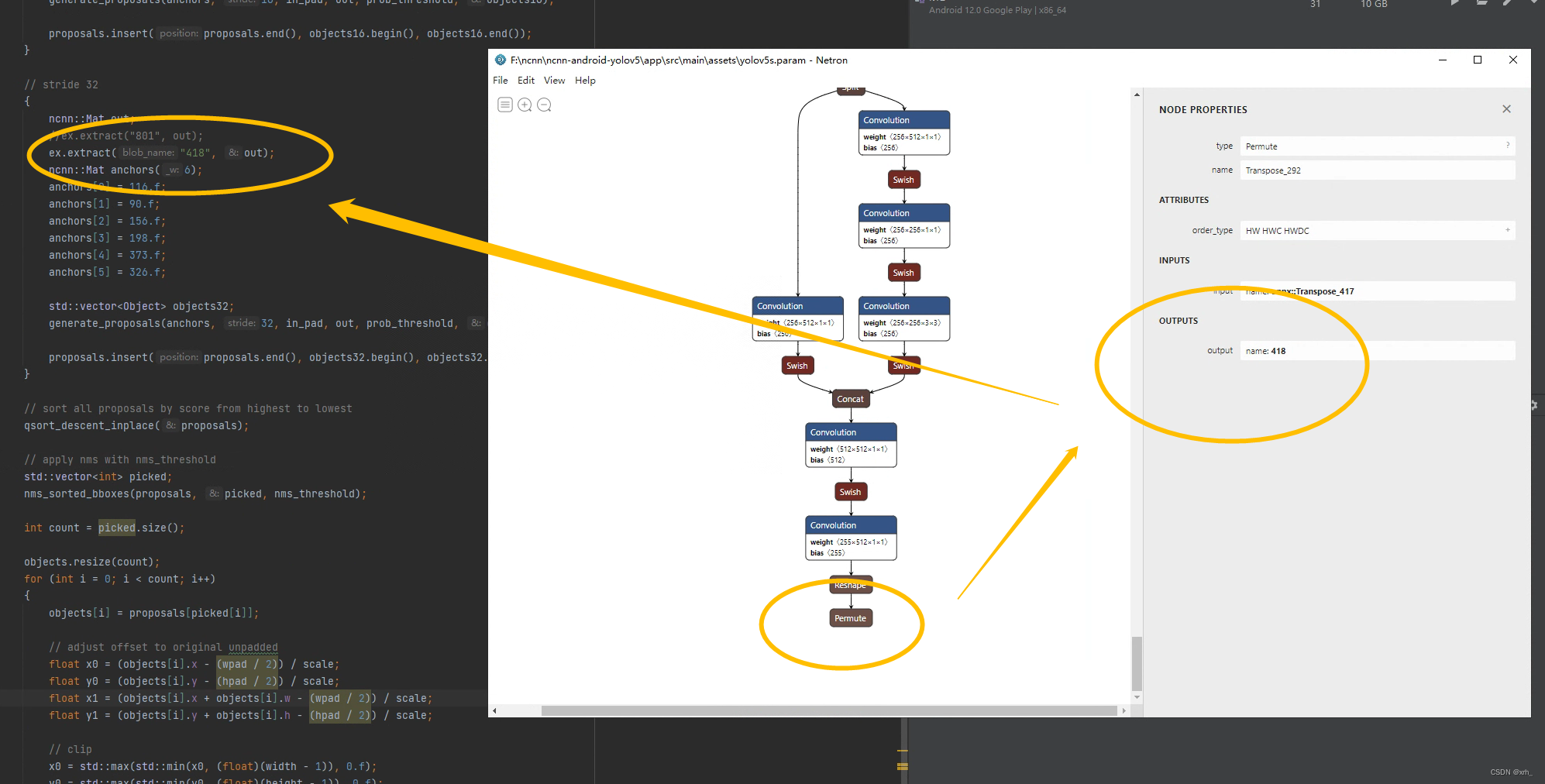Click the down arrow of Netron's vertical scrollbar
1545x784 pixels.
click(x=1137, y=697)
